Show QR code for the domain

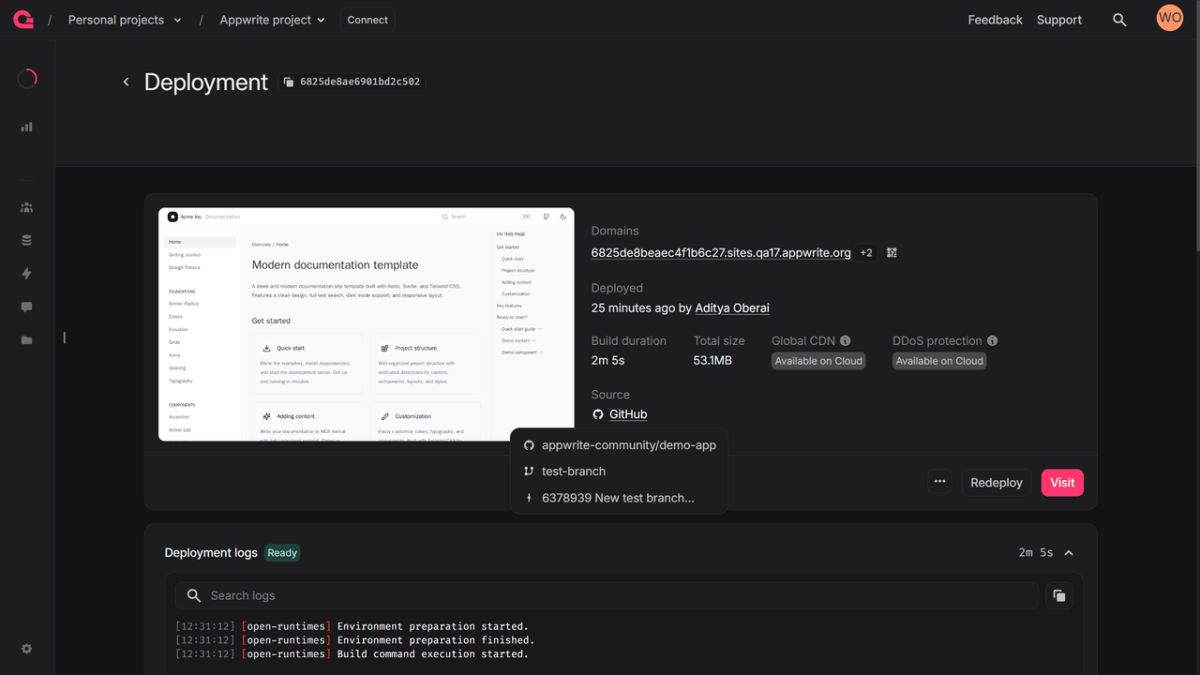point(892,253)
